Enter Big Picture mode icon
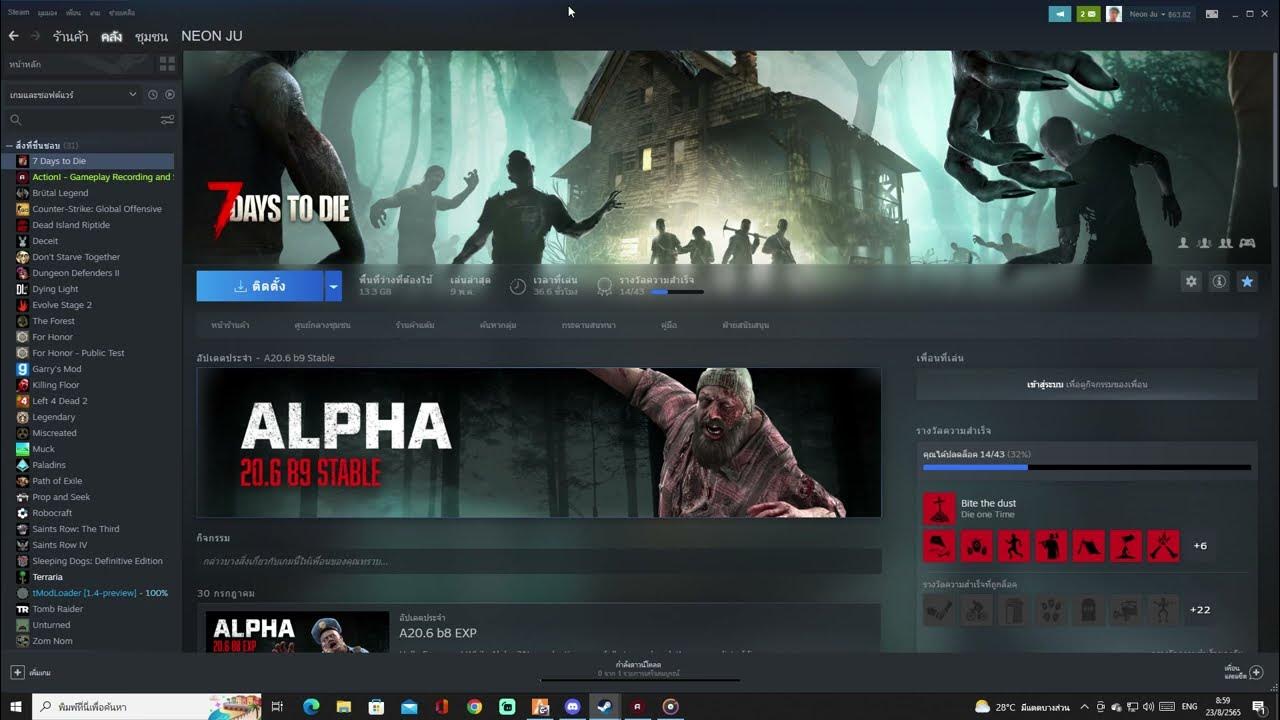This screenshot has height=720, width=1280. (x=1212, y=14)
